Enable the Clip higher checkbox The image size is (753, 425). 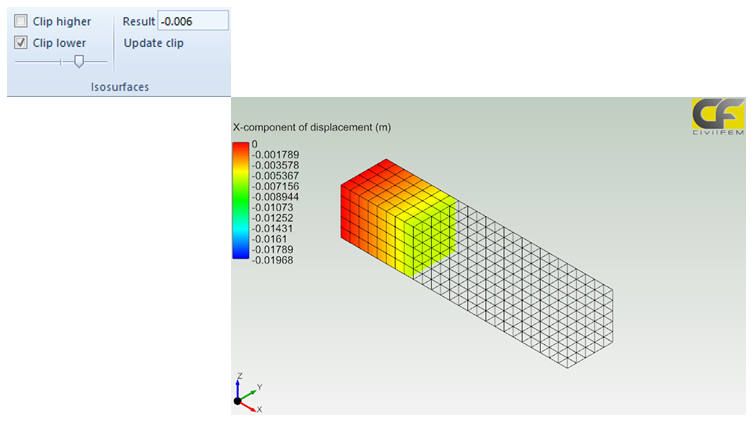[x=21, y=21]
